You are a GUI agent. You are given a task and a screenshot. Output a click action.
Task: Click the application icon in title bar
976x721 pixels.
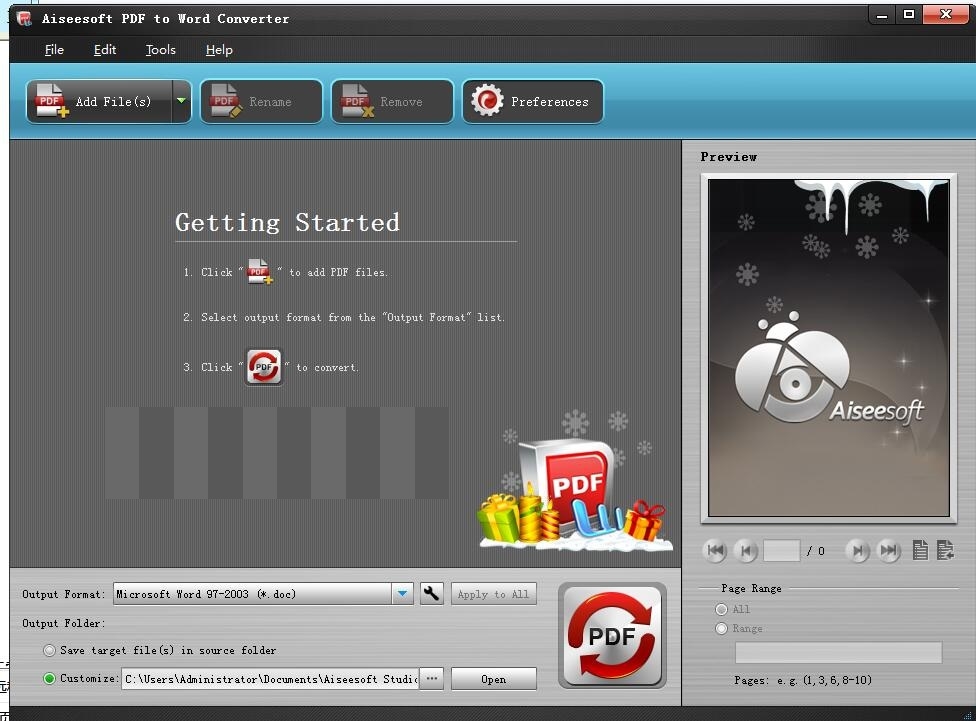(x=24, y=18)
